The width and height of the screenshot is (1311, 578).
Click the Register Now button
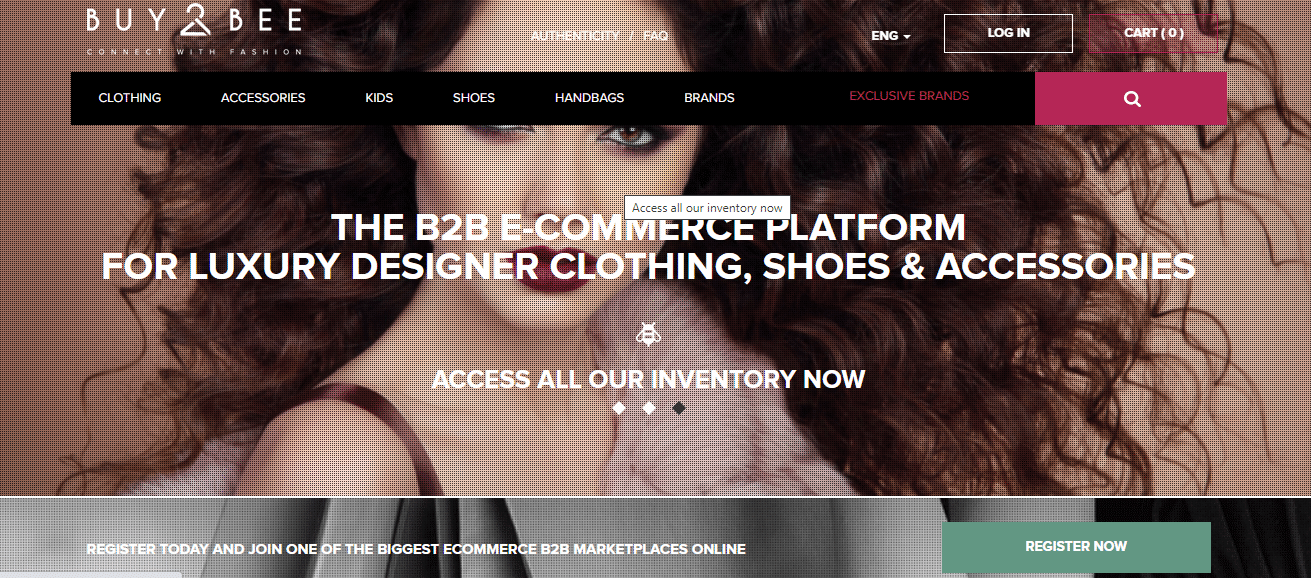click(x=1076, y=547)
